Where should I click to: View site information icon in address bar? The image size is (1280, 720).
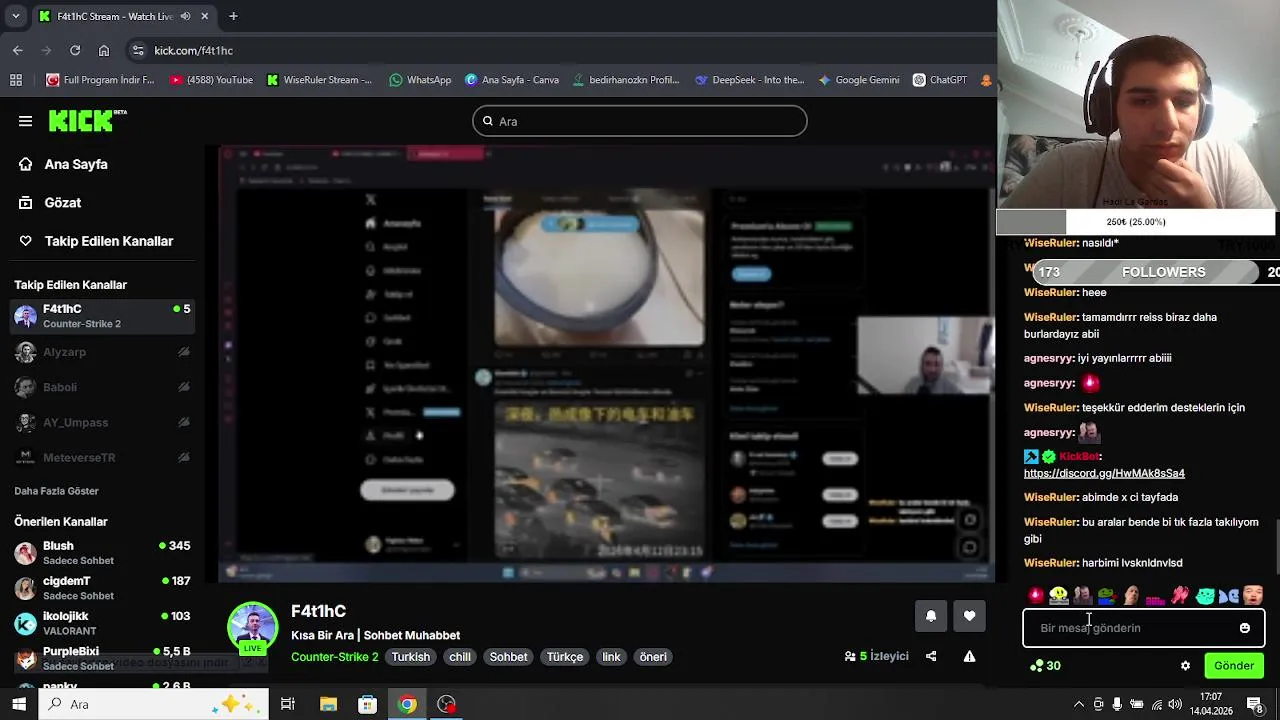138,50
